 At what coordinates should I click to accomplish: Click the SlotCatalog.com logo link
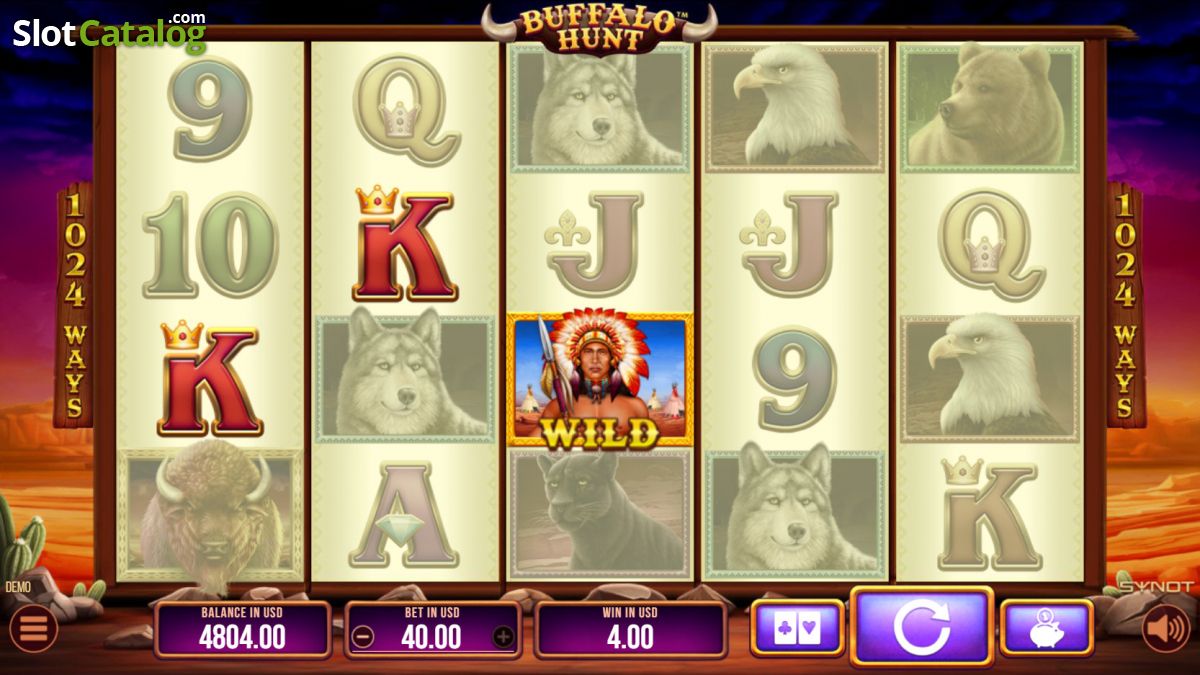point(109,33)
